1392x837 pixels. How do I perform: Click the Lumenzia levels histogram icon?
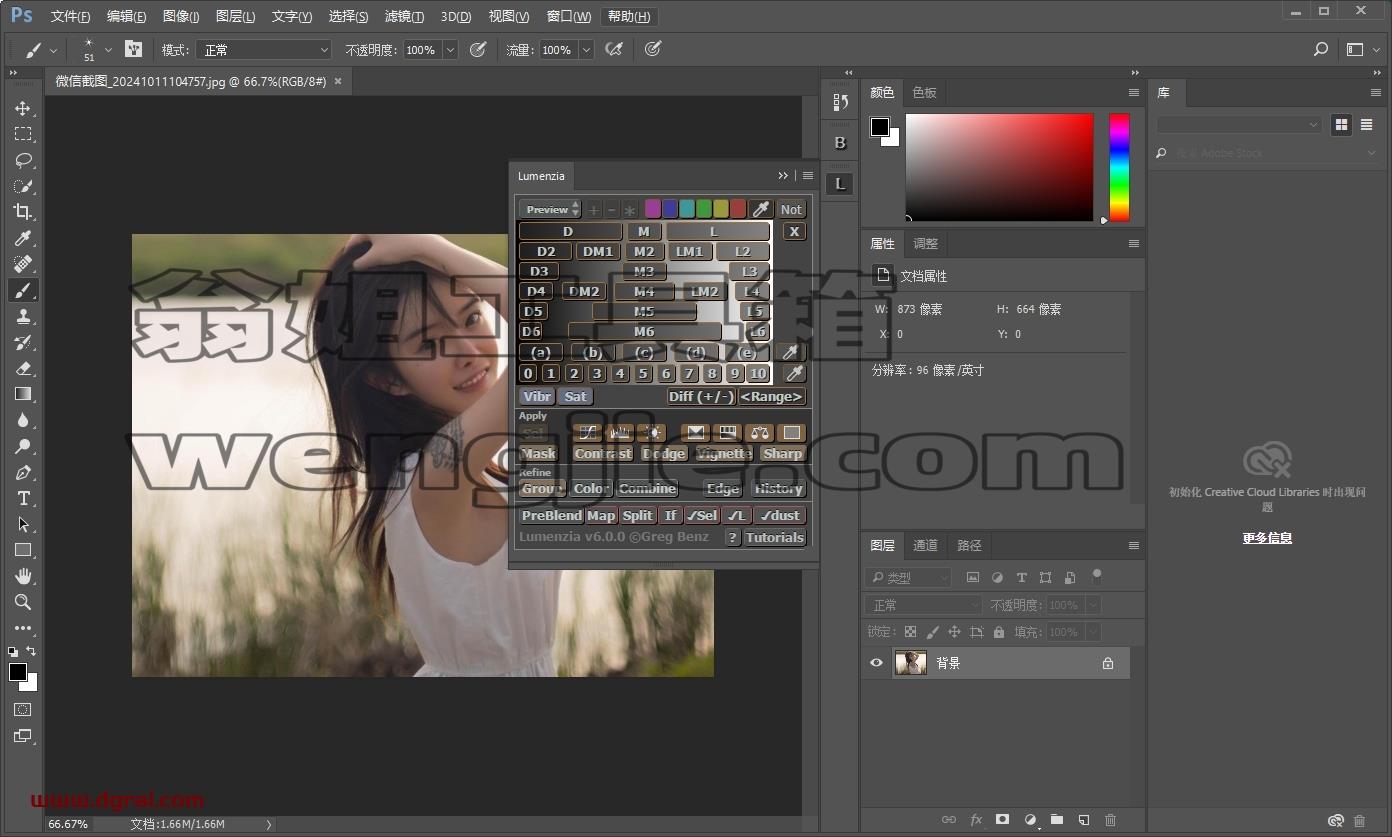(621, 433)
